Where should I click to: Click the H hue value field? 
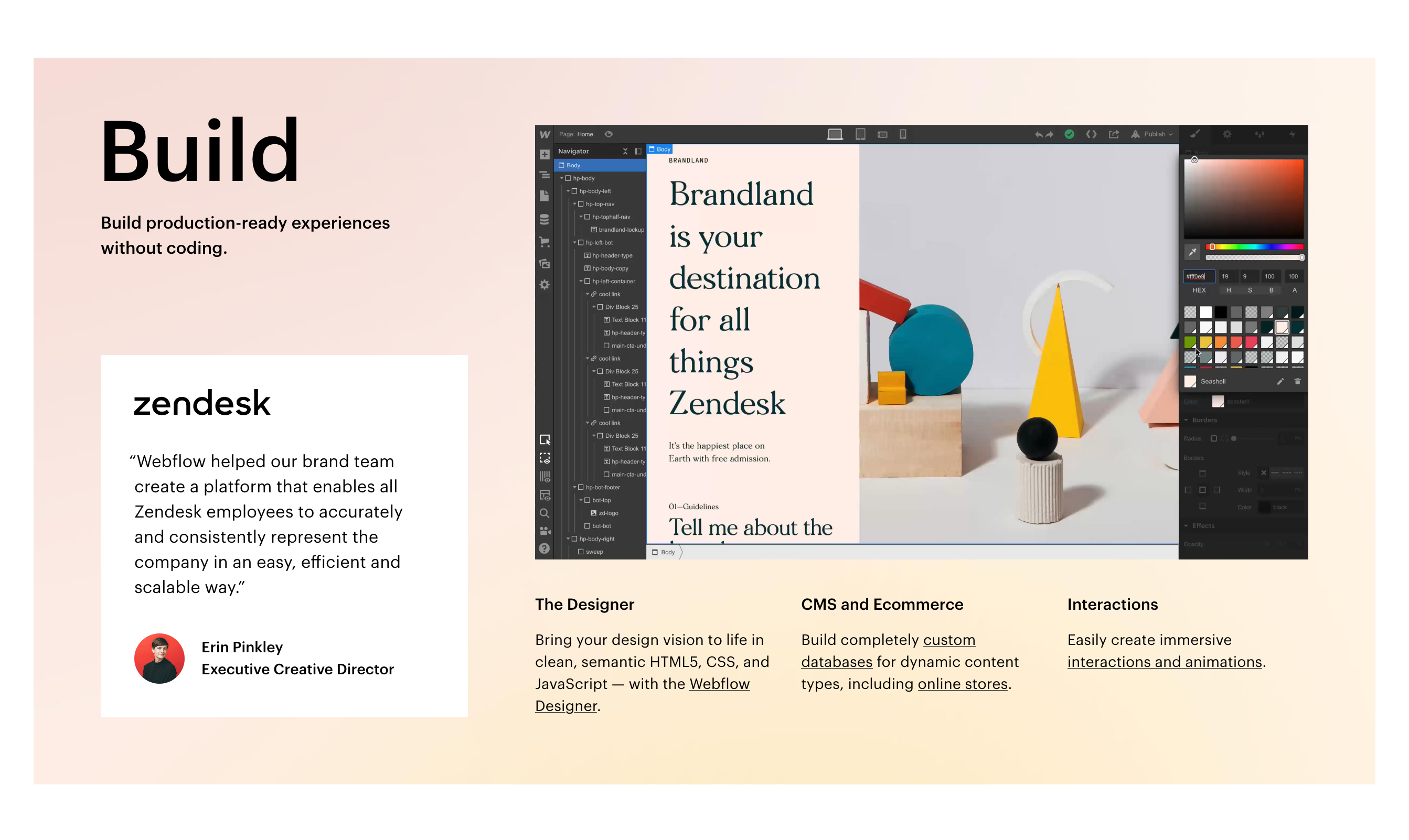coord(1228,277)
